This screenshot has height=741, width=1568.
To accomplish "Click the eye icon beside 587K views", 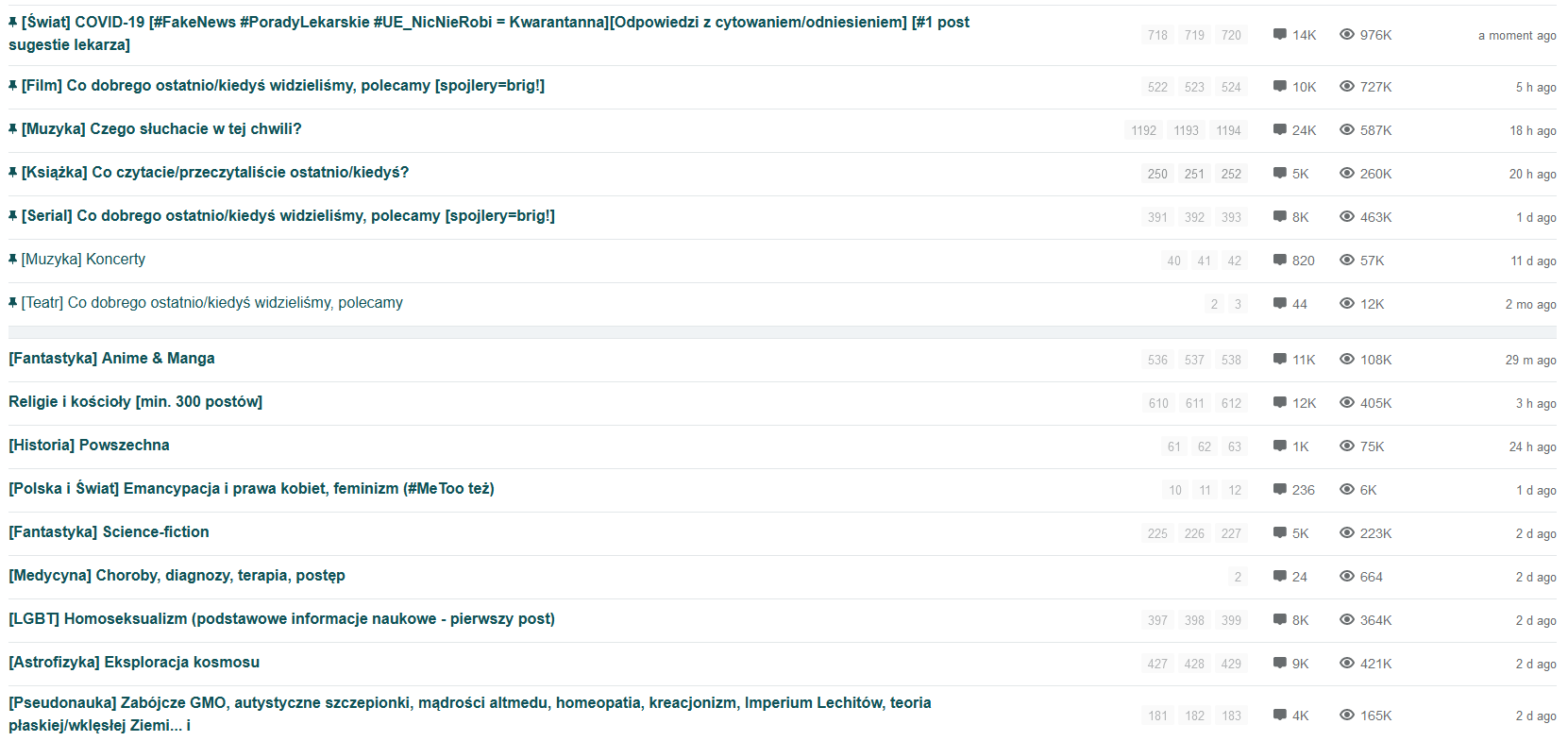I will click(x=1347, y=130).
